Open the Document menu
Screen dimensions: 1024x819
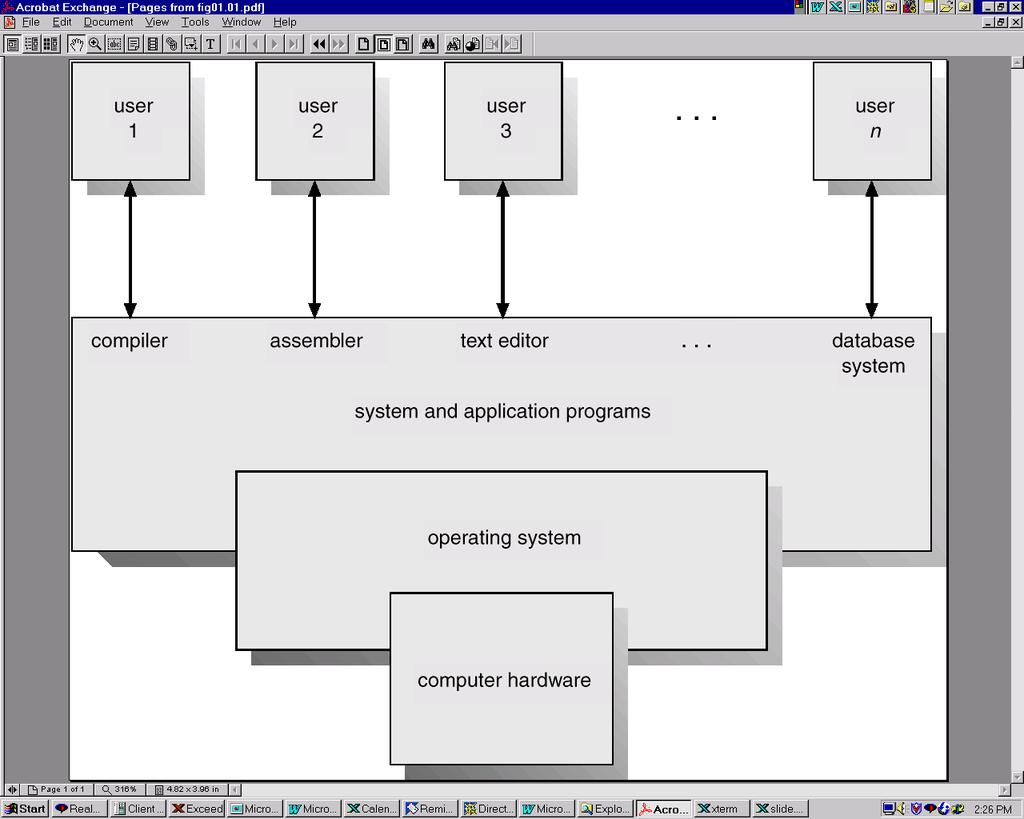pyautogui.click(x=108, y=22)
